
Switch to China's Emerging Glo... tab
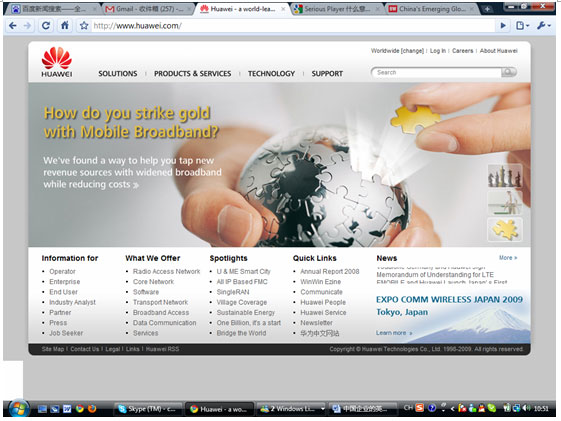click(x=432, y=9)
